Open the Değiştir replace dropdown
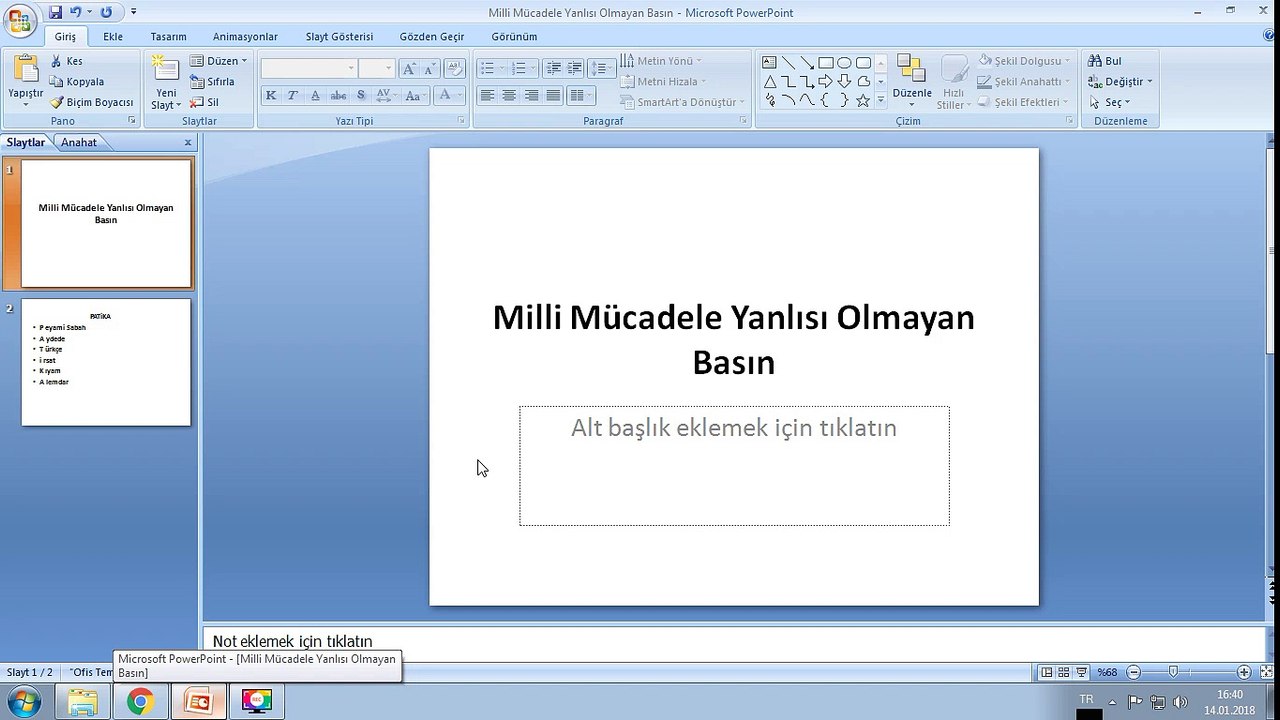 click(1120, 82)
